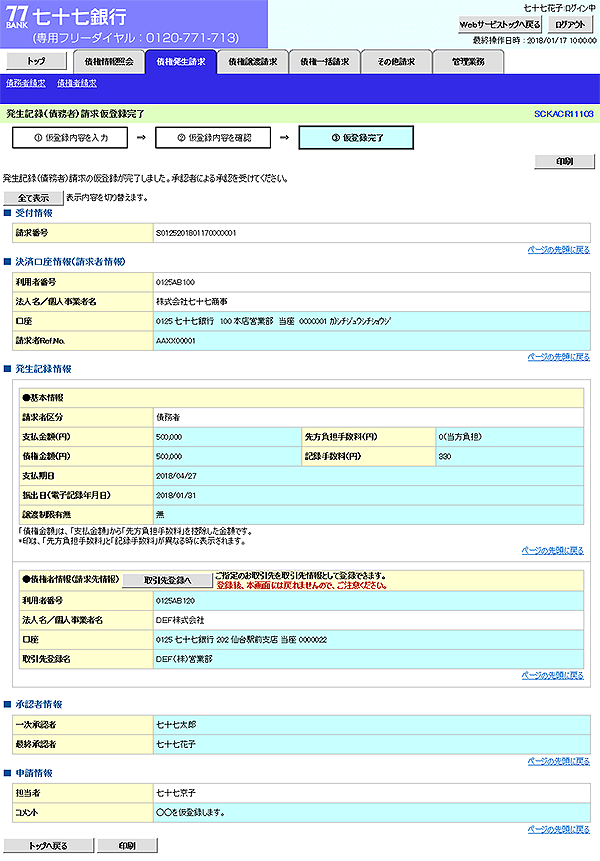This screenshot has height=861, width=600.
Task: Switch to the 債権情報照会 tab
Action: pos(109,62)
